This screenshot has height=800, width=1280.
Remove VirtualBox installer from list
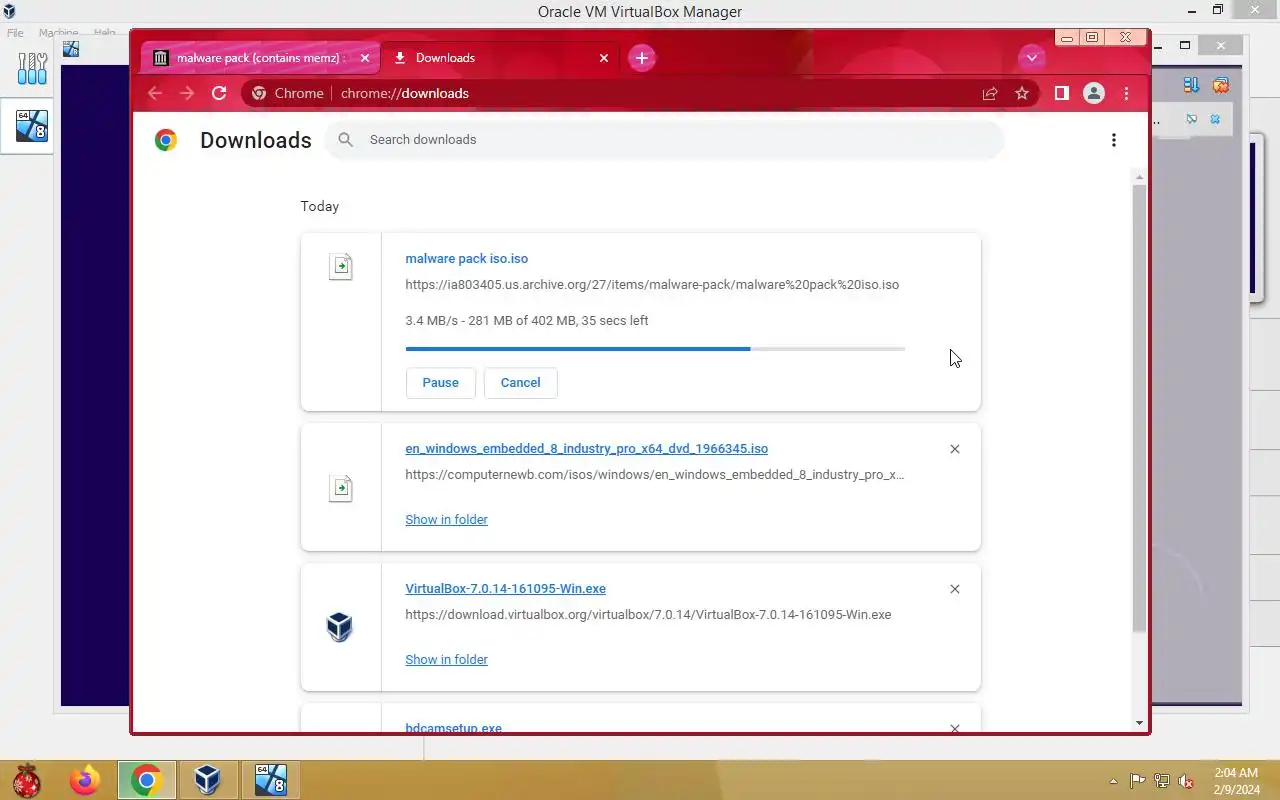[x=955, y=589]
